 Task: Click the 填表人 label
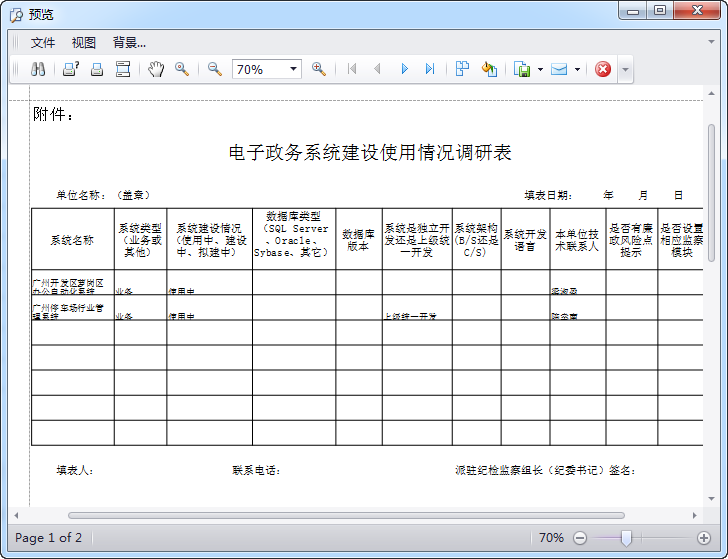pos(75,470)
